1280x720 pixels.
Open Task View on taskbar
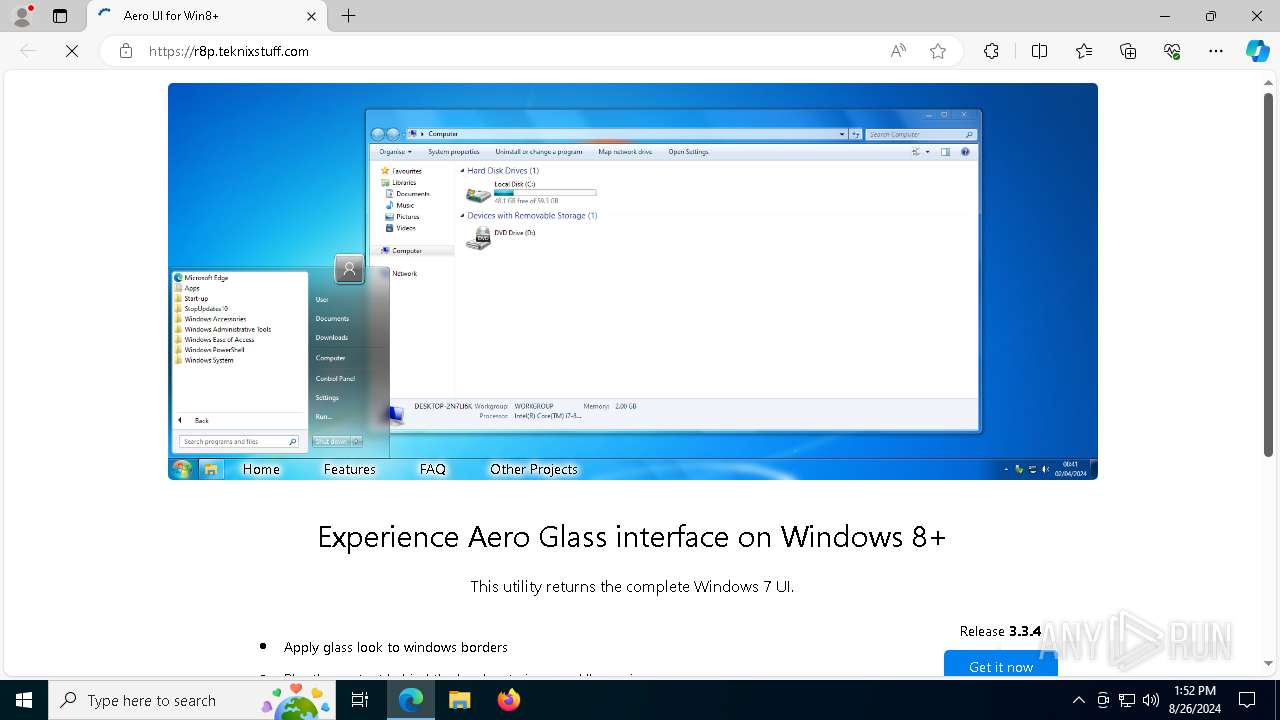tap(360, 700)
